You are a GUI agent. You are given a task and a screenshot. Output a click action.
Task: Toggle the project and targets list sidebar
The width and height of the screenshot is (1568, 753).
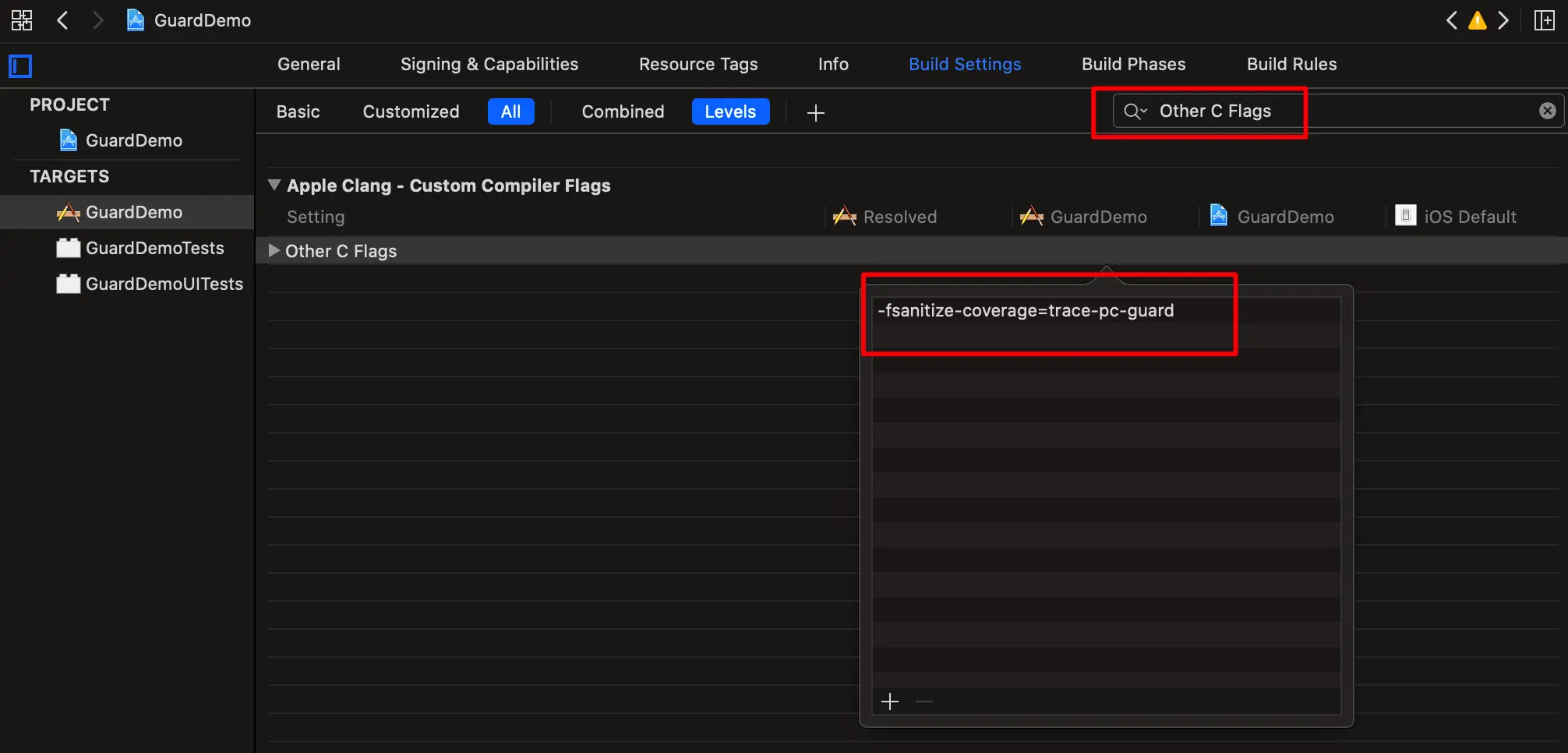click(20, 66)
